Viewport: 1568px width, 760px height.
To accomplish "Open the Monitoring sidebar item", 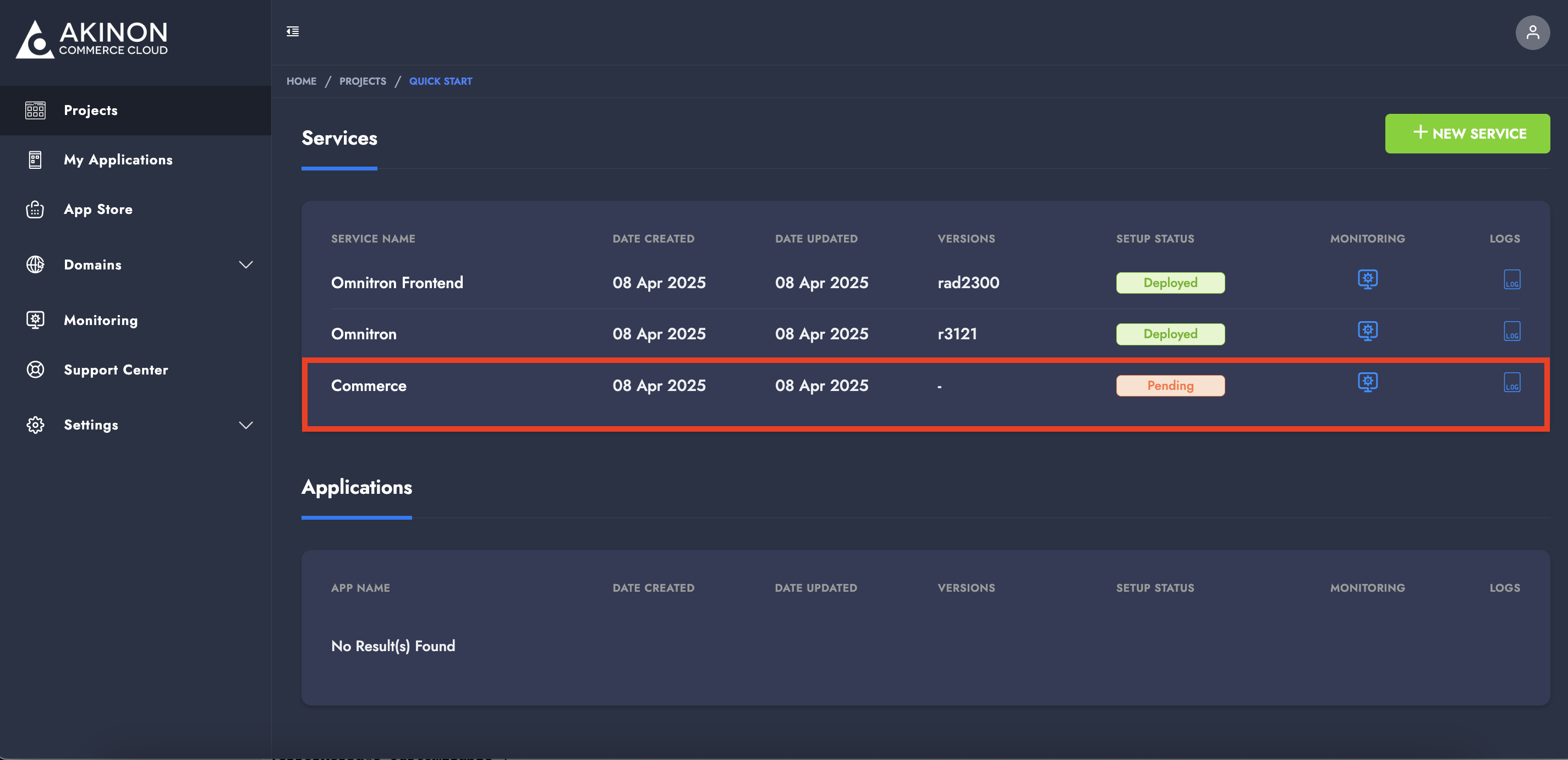I will [101, 321].
